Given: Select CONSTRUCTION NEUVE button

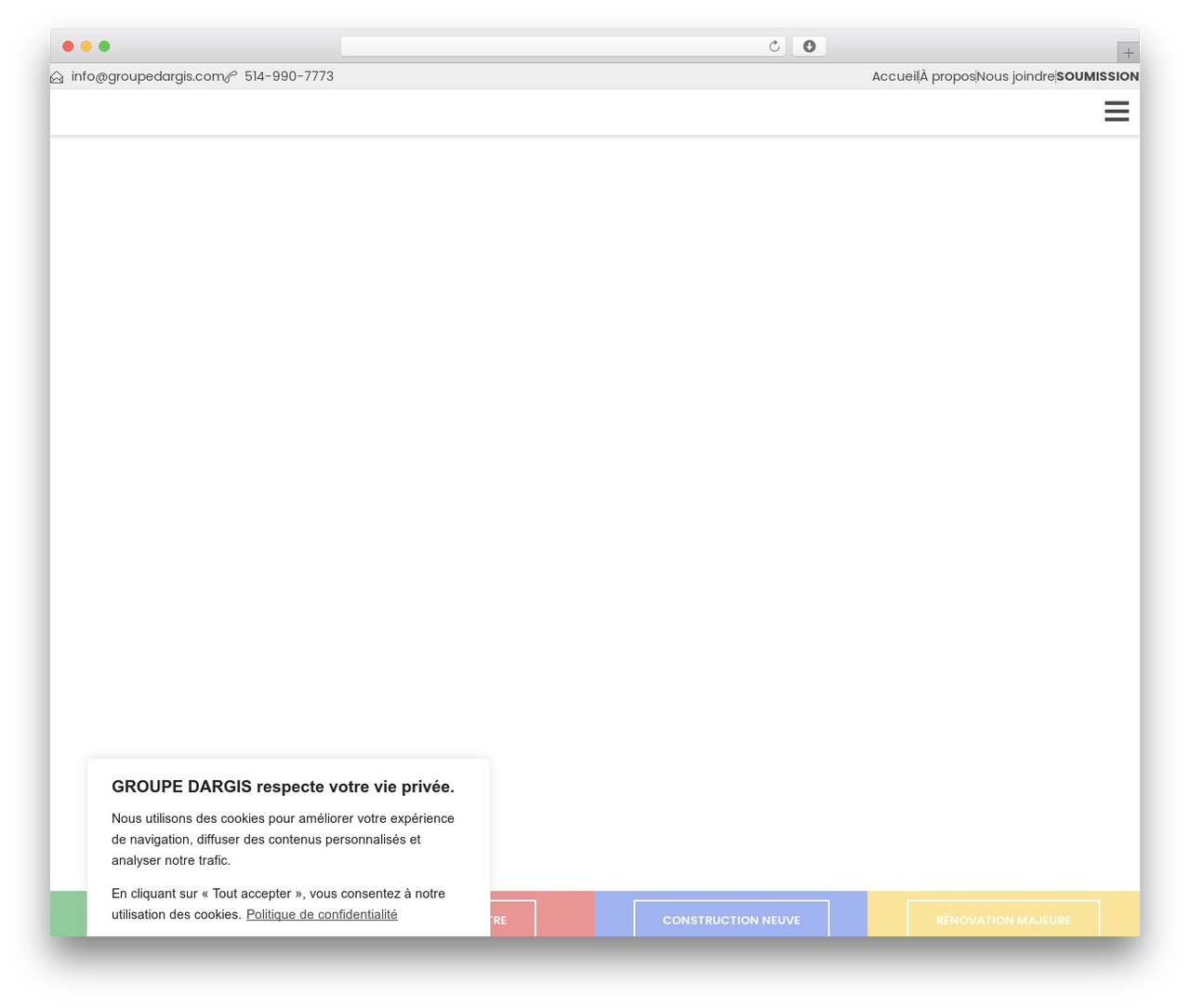Looking at the screenshot, I should [732, 919].
